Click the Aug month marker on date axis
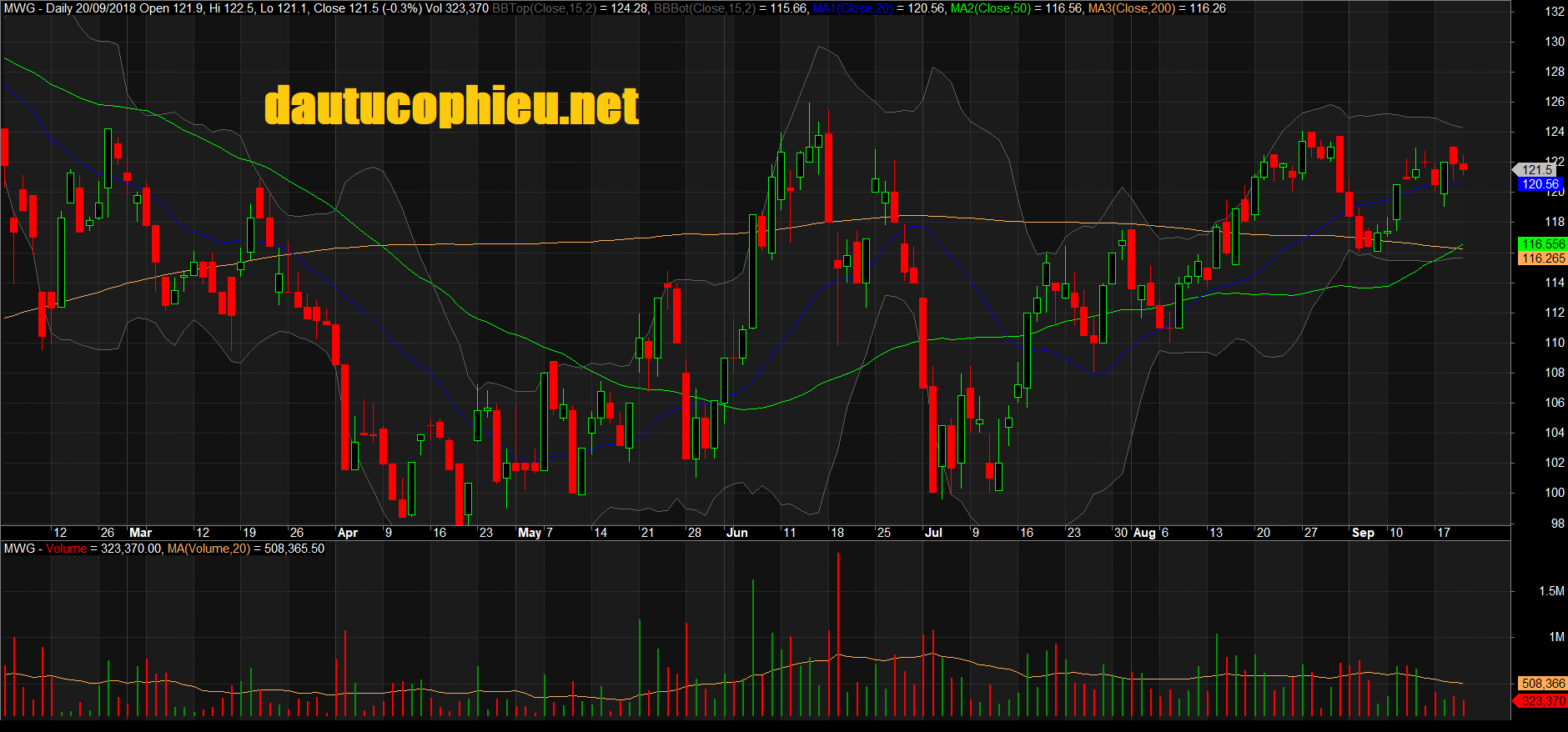The width and height of the screenshot is (1568, 732). tap(1144, 533)
